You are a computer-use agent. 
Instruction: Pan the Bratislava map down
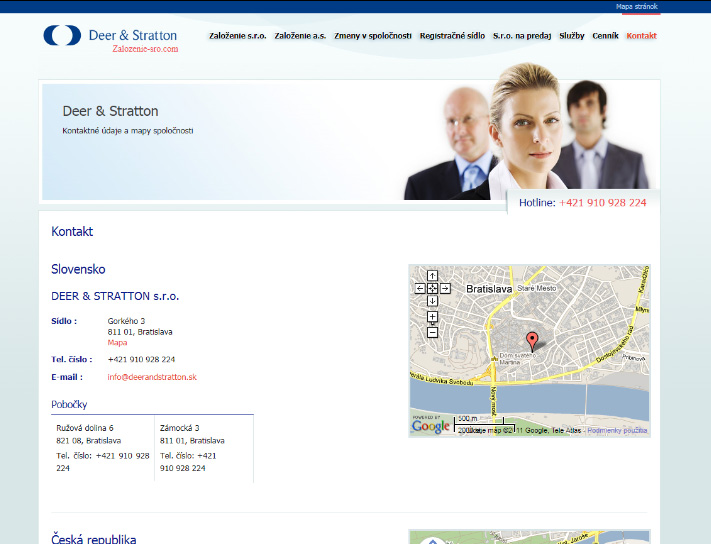[x=432, y=300]
